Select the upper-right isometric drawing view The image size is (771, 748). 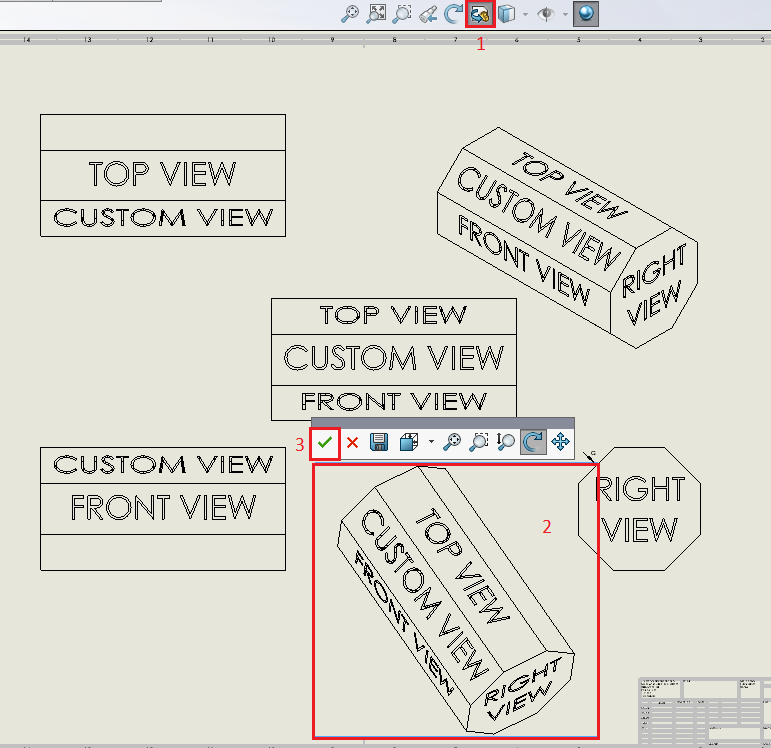click(x=567, y=238)
